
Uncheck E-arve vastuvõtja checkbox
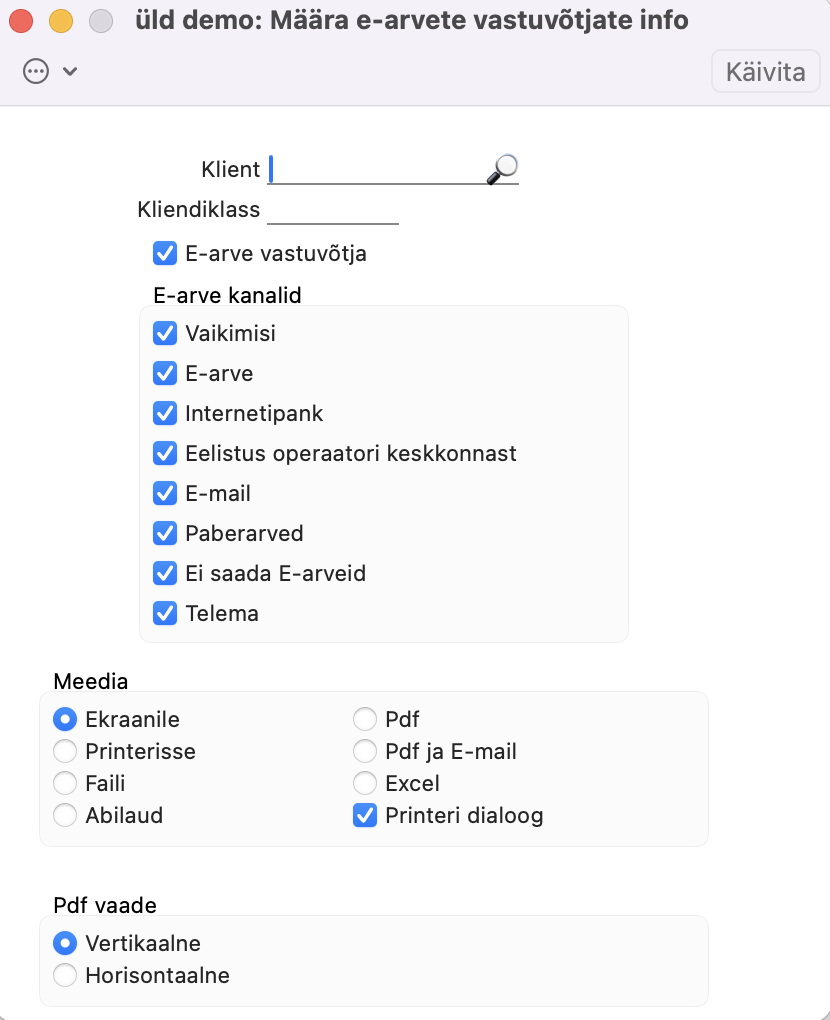tap(165, 254)
